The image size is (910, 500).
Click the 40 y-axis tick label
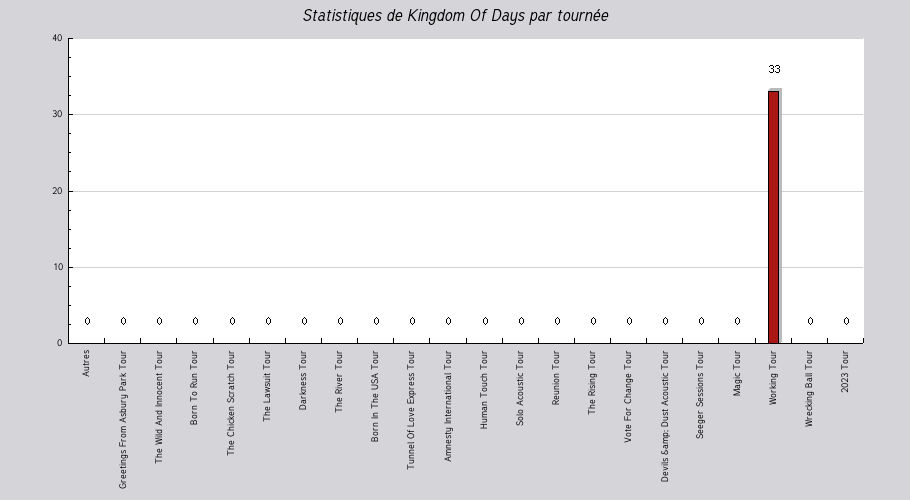(57, 38)
